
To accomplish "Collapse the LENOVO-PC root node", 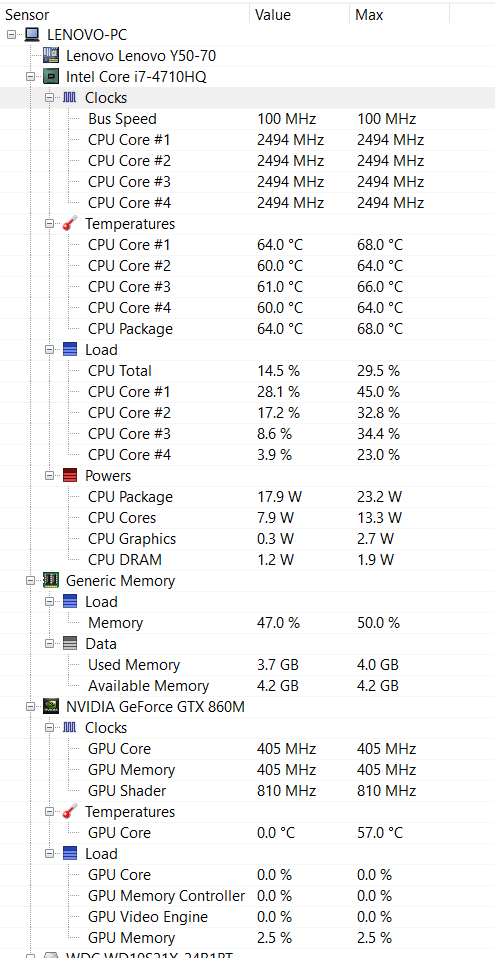I will [x=11, y=35].
